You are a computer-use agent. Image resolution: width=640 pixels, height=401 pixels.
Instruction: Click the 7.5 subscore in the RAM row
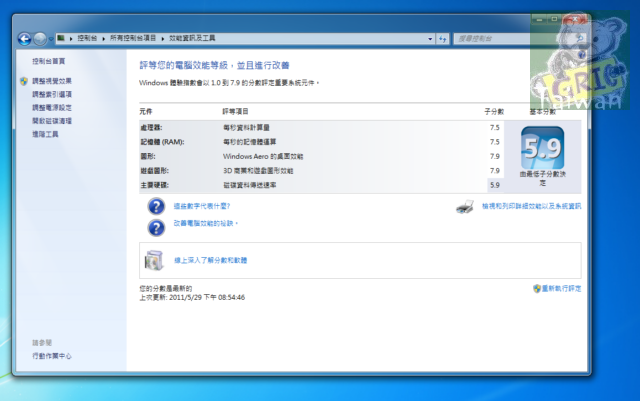tap(495, 142)
